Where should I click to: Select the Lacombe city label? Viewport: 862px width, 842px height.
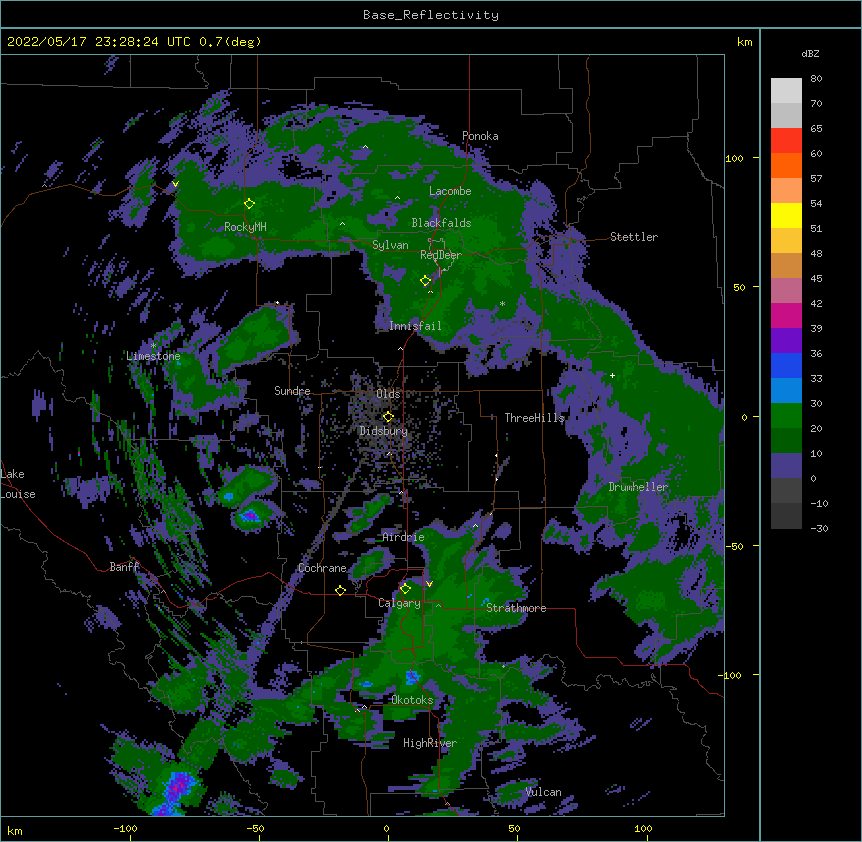coord(450,191)
